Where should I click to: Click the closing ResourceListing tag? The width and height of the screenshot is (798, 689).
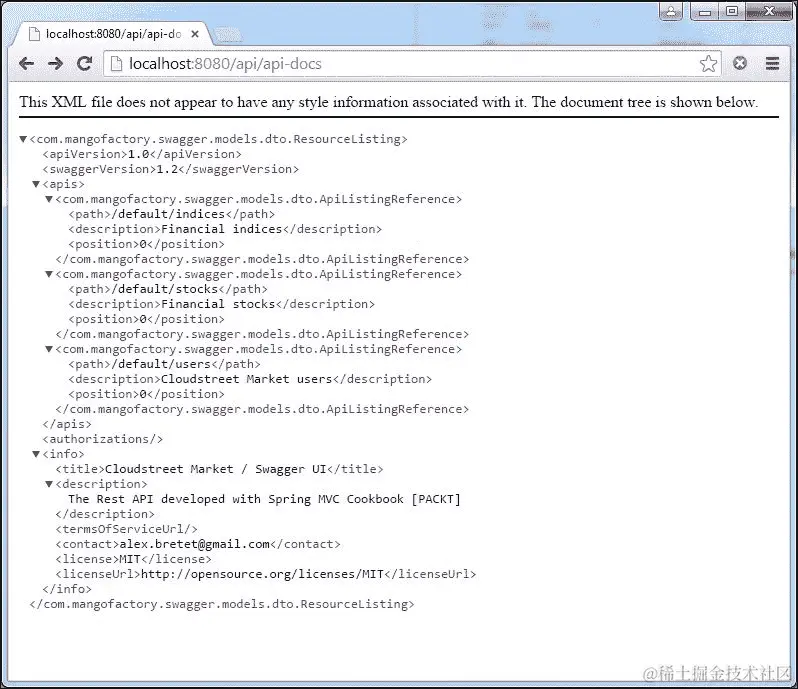tap(222, 605)
